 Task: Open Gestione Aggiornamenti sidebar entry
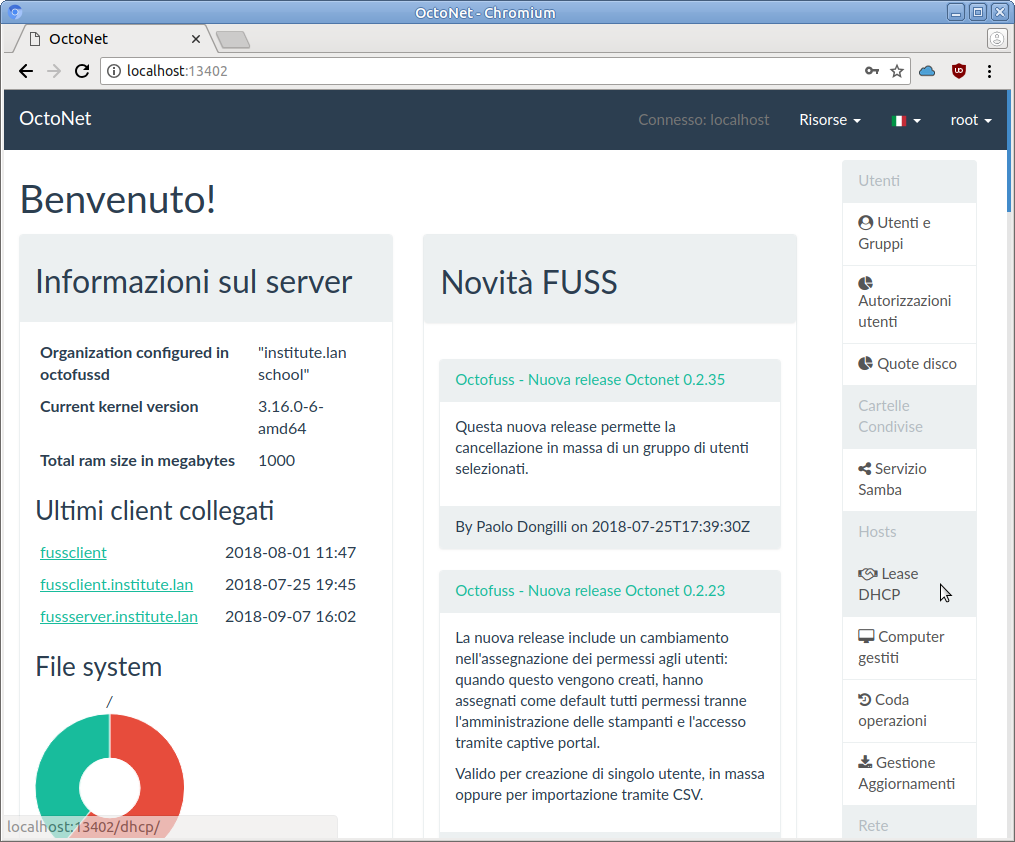[x=909, y=773]
